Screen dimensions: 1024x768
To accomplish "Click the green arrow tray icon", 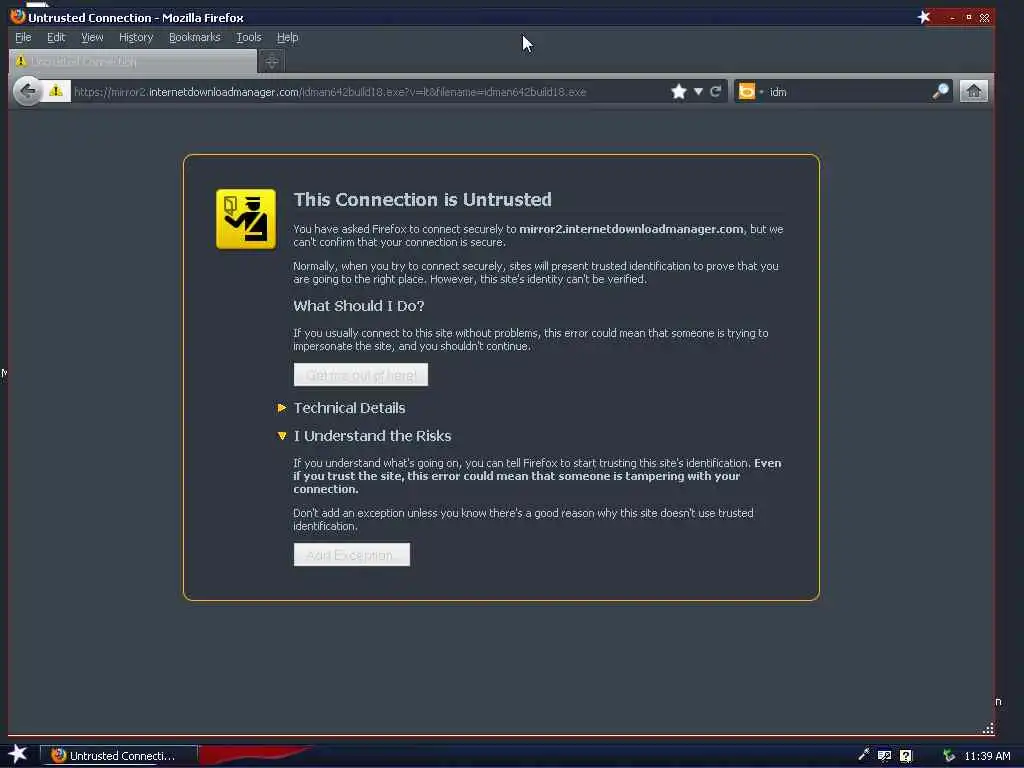I will pos(949,756).
